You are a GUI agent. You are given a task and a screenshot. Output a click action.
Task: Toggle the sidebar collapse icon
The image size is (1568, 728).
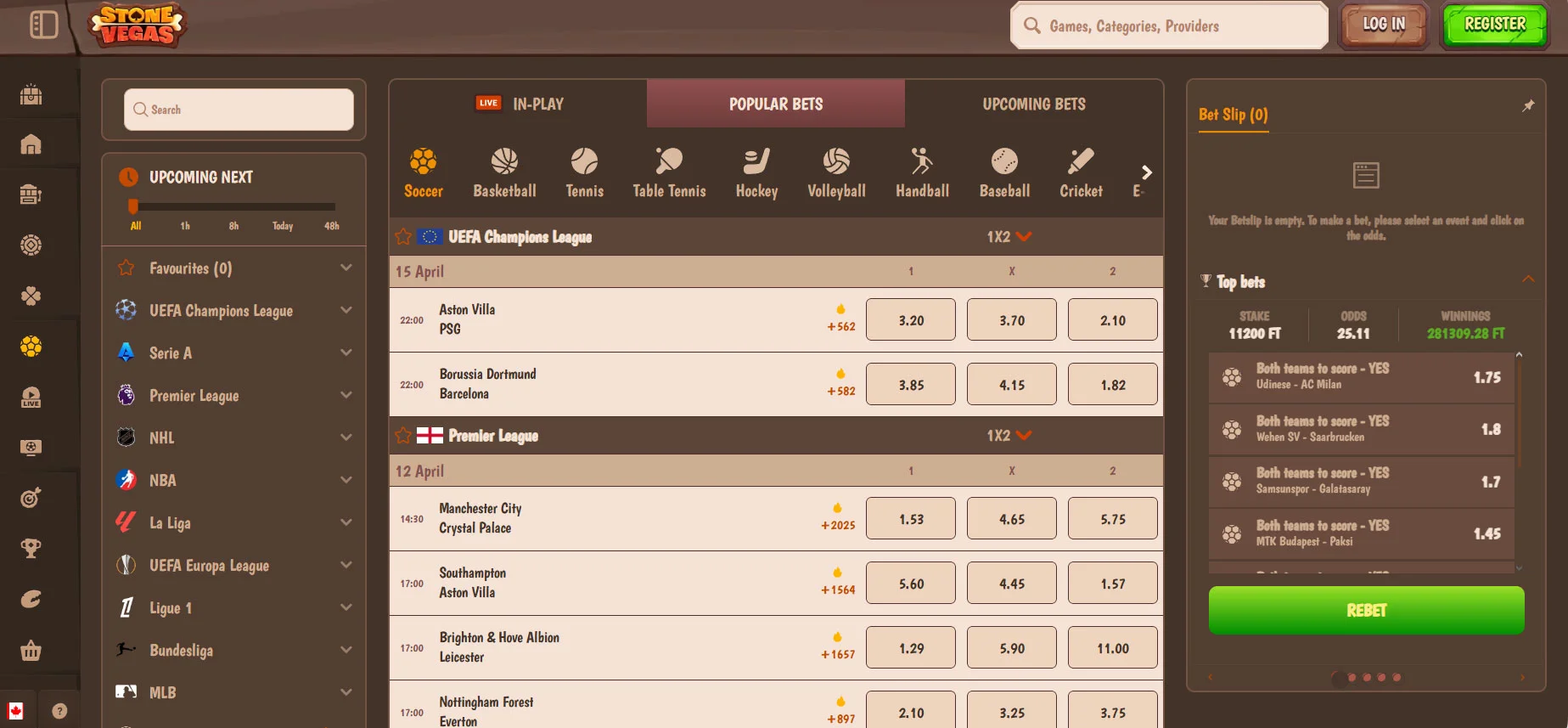coord(43,25)
